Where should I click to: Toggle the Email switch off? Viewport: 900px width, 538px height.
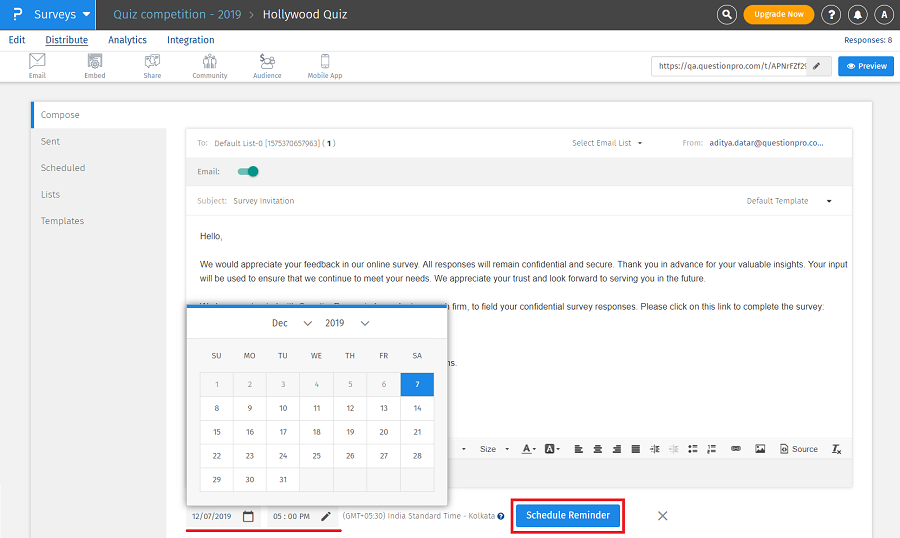[248, 172]
